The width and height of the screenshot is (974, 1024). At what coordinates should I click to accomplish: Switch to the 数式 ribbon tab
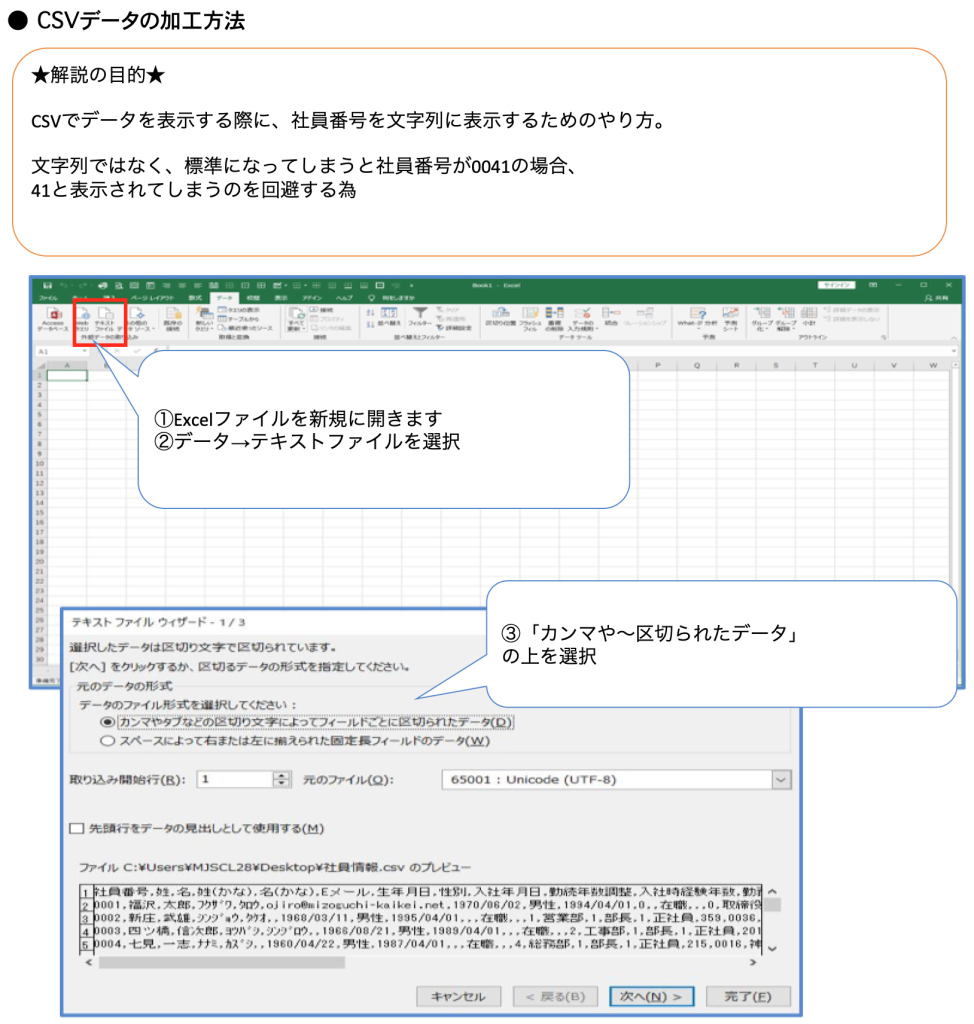(195, 298)
